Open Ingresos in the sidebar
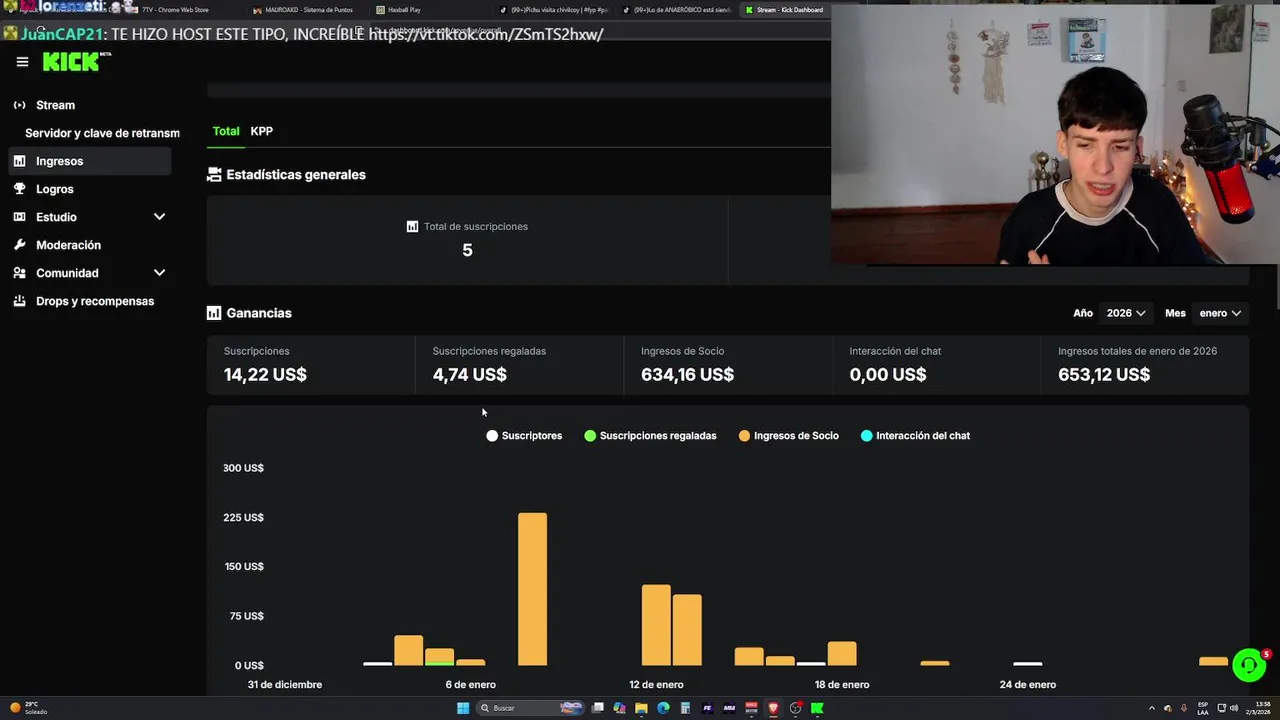 tap(89, 161)
